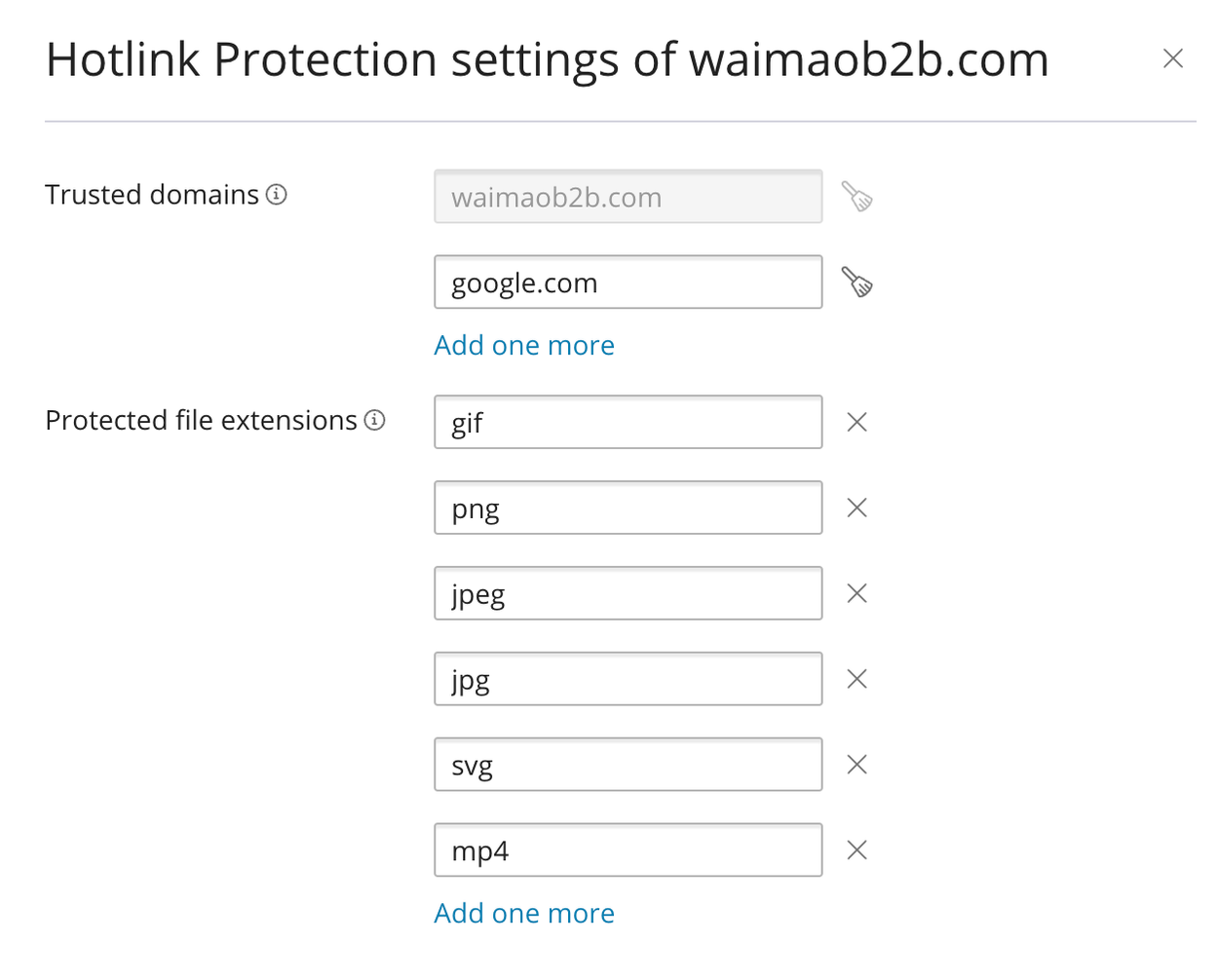
Task: Select the waimaob2b.com trusted domain field
Action: tap(628, 196)
